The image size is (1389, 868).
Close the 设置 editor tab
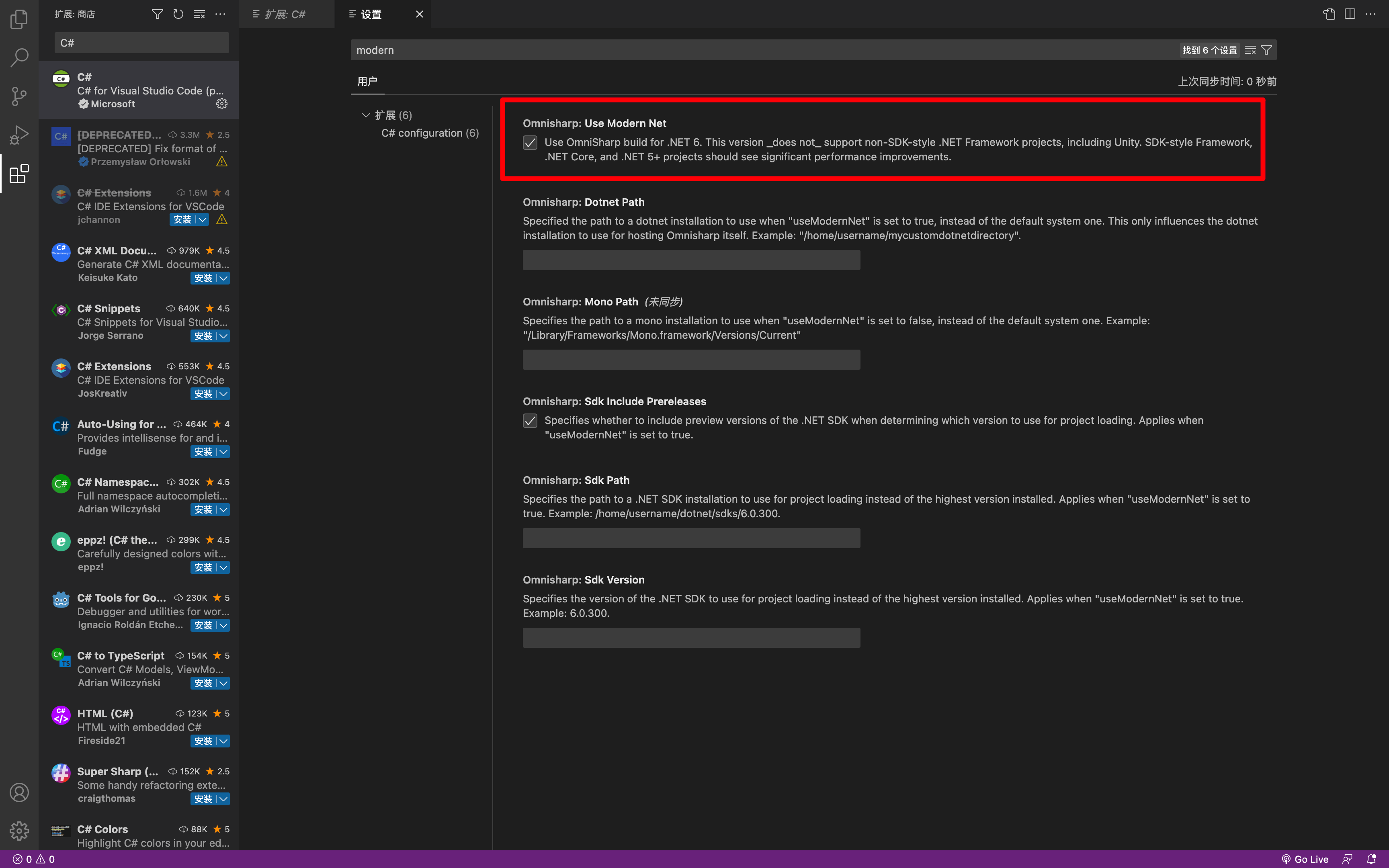pos(420,14)
